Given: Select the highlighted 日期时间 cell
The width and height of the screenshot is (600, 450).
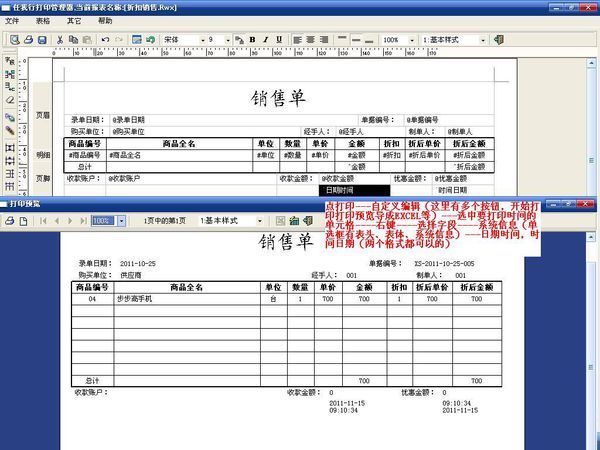Looking at the screenshot, I should pyautogui.click(x=354, y=190).
